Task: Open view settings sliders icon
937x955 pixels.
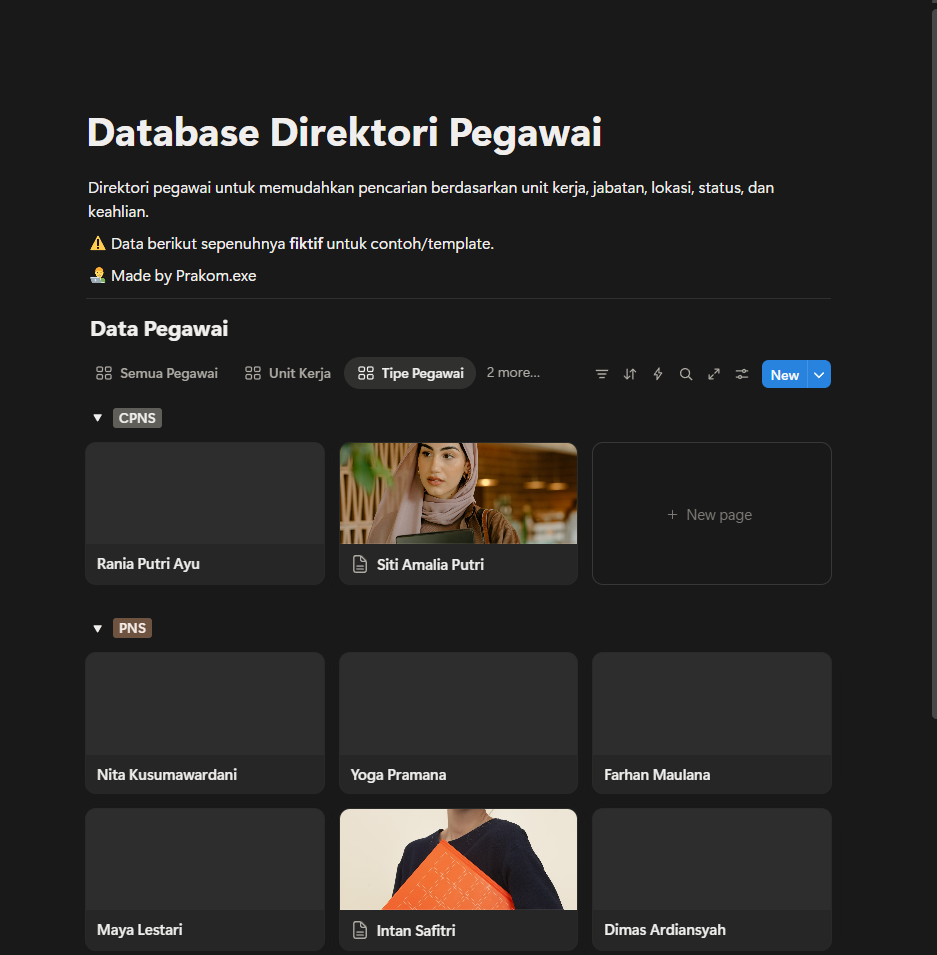Action: (x=742, y=374)
